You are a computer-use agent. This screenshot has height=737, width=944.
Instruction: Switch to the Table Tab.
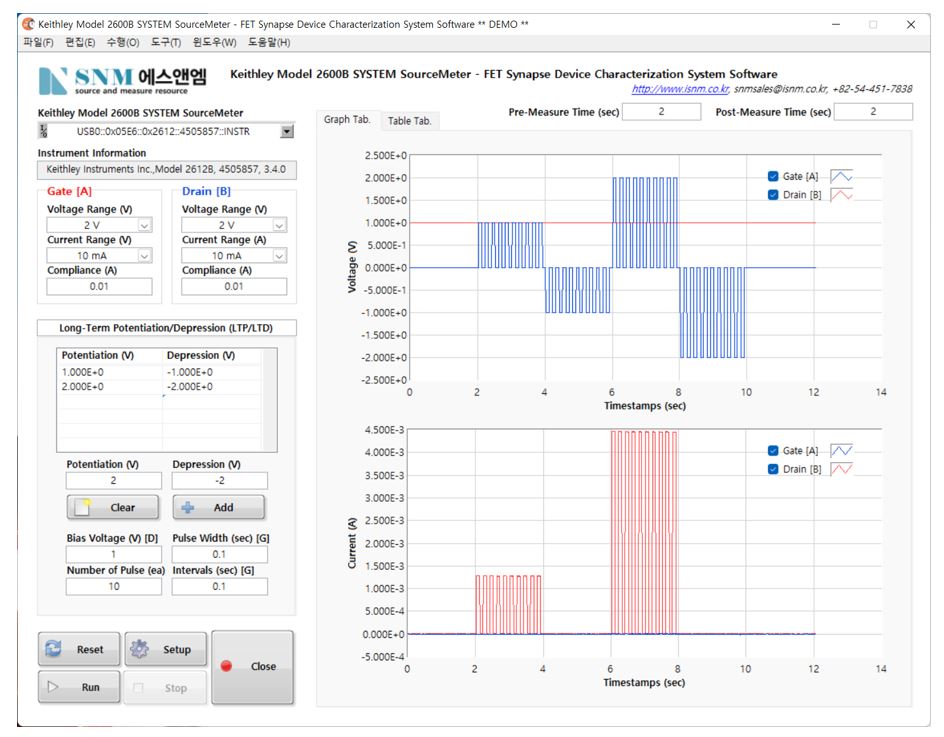tap(409, 121)
